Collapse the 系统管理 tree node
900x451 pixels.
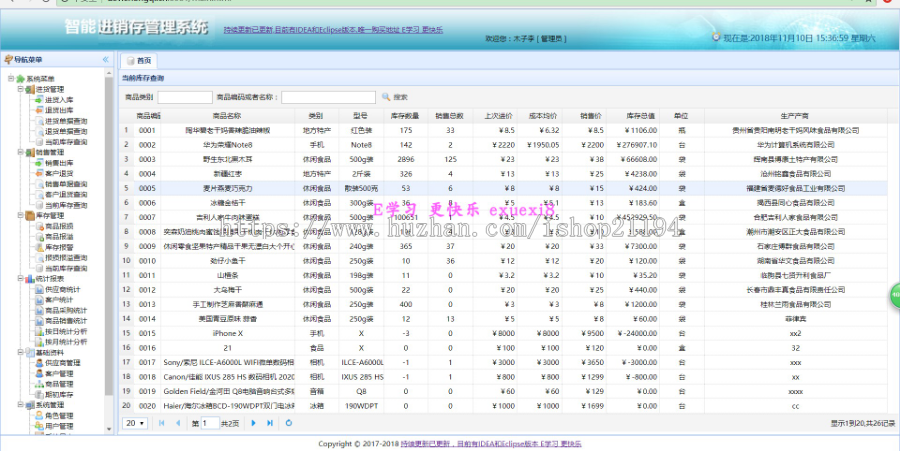pyautogui.click(x=21, y=405)
